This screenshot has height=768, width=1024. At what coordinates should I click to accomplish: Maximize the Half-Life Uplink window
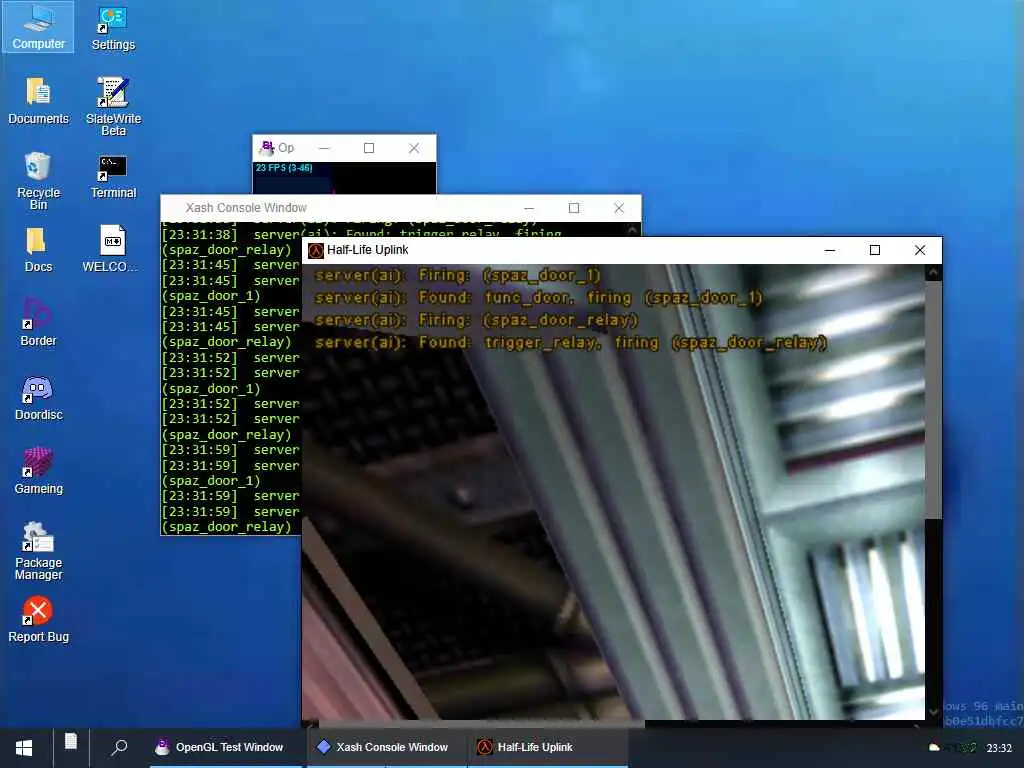[875, 250]
